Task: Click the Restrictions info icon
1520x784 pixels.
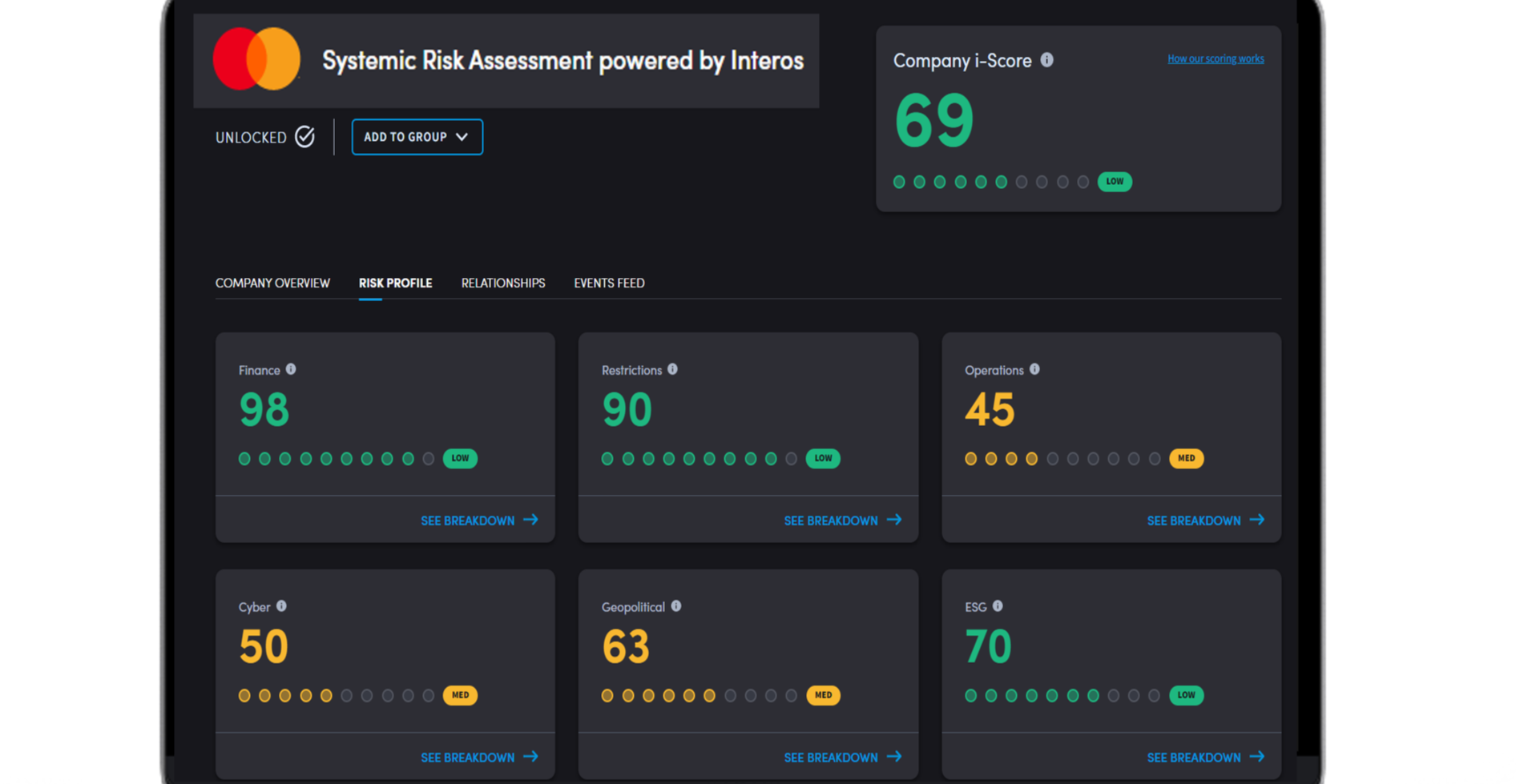Action: click(672, 369)
